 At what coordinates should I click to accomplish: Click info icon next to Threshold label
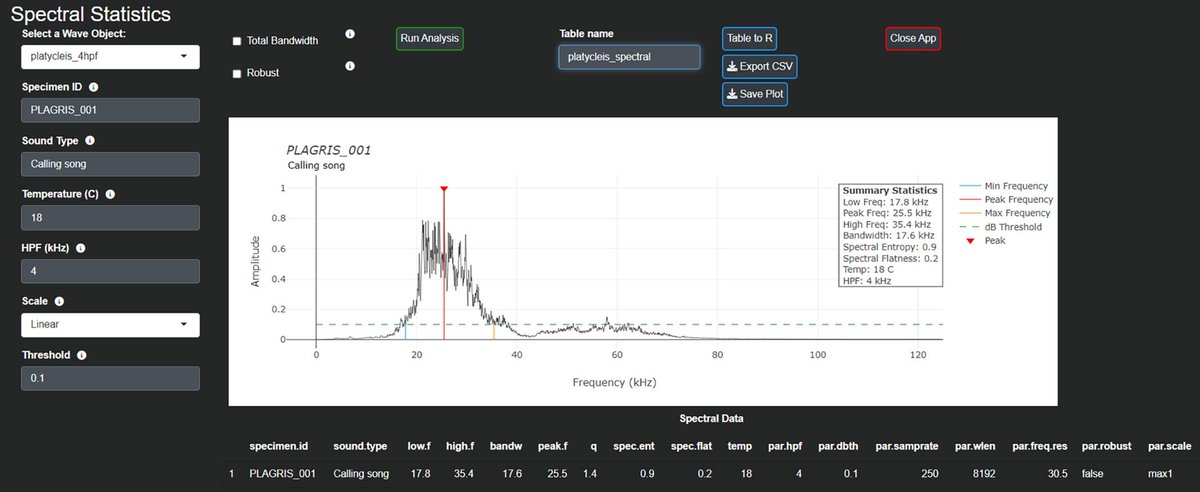coord(82,355)
